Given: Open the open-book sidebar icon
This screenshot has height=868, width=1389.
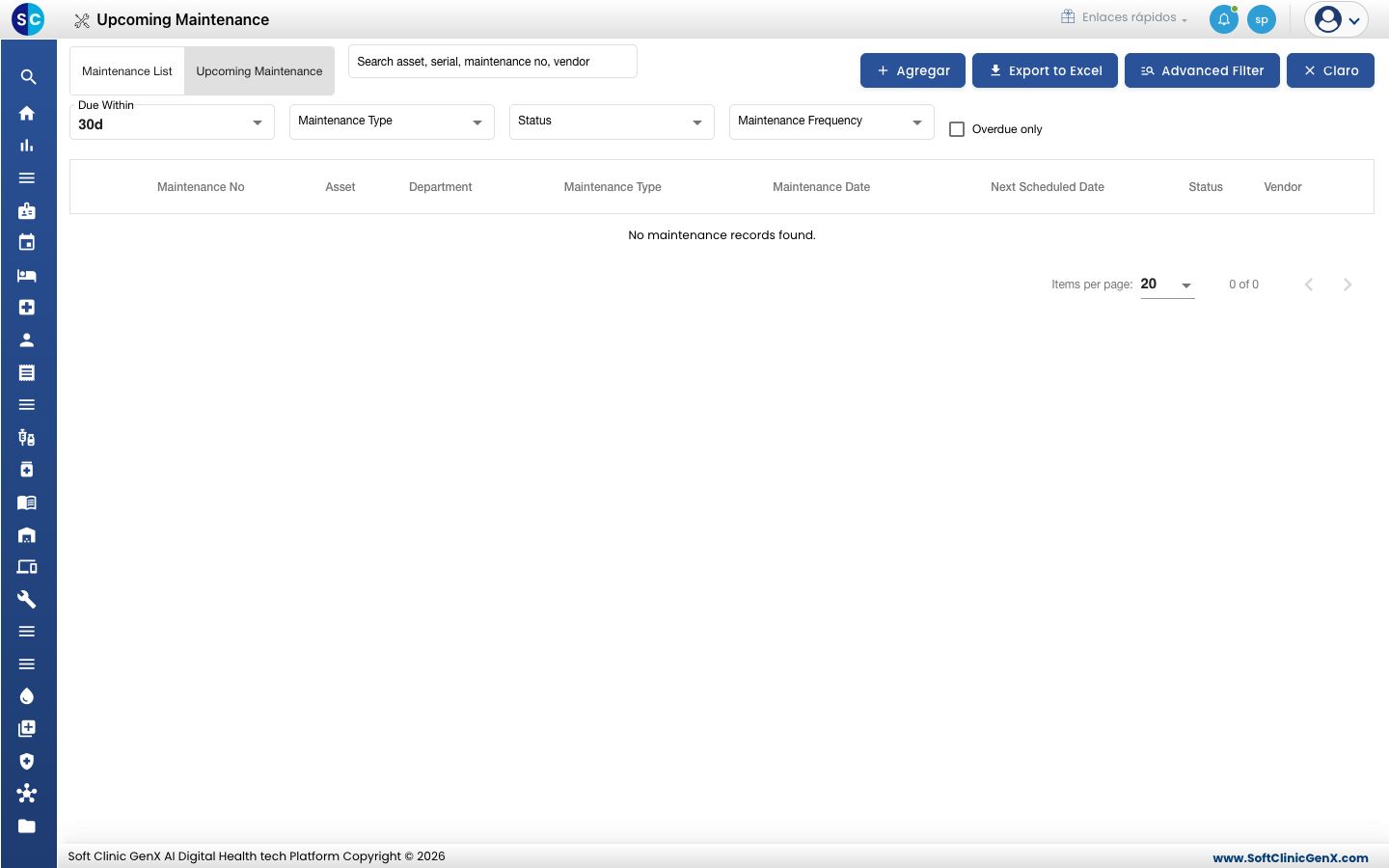Looking at the screenshot, I should pyautogui.click(x=27, y=502).
